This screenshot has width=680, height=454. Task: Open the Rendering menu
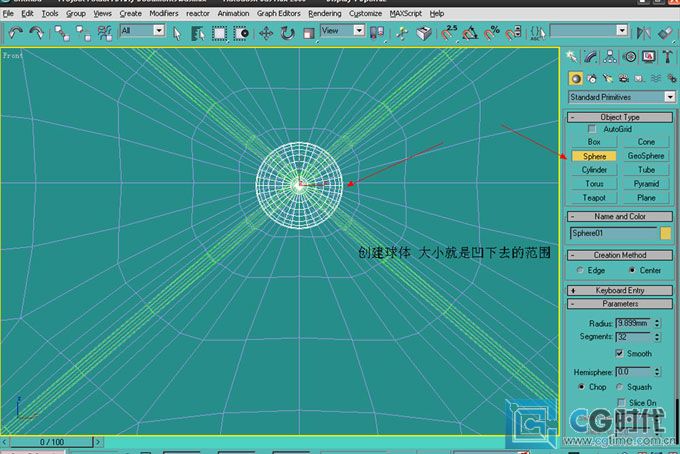[325, 13]
